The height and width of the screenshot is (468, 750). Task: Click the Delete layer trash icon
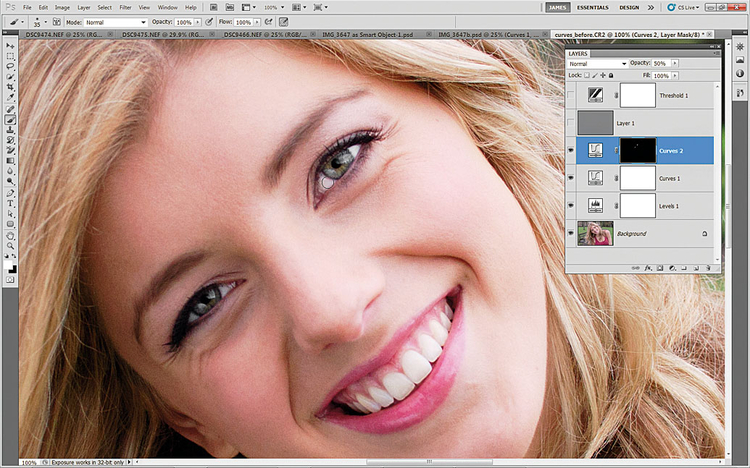707,268
